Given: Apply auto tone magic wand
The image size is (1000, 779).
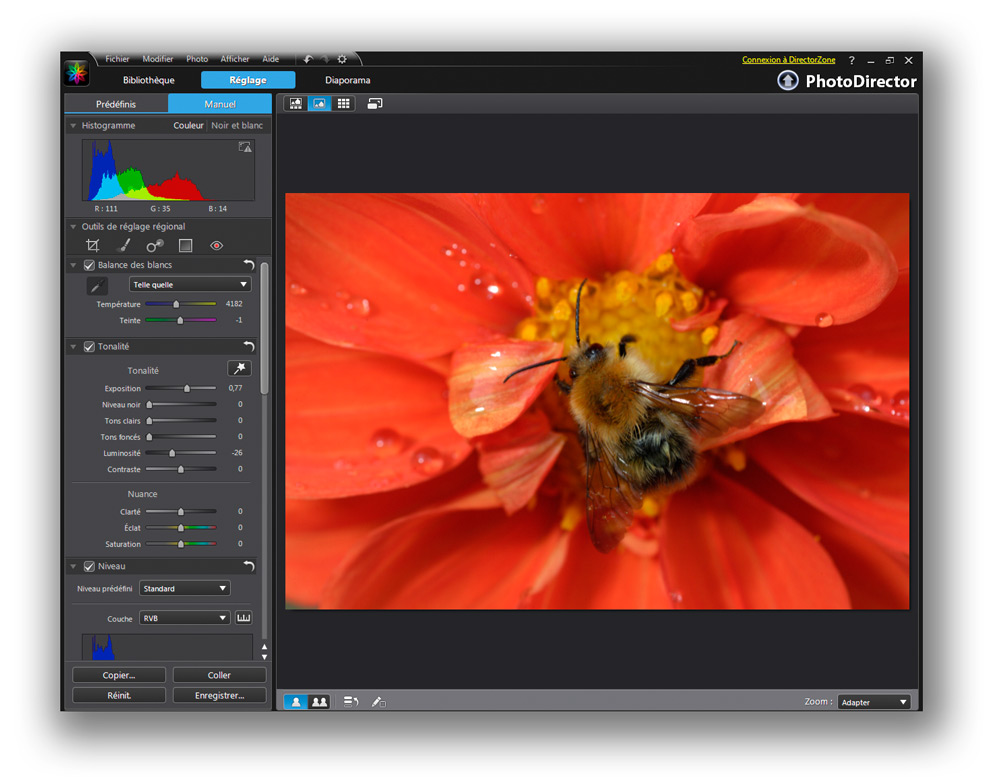Looking at the screenshot, I should pos(239,369).
